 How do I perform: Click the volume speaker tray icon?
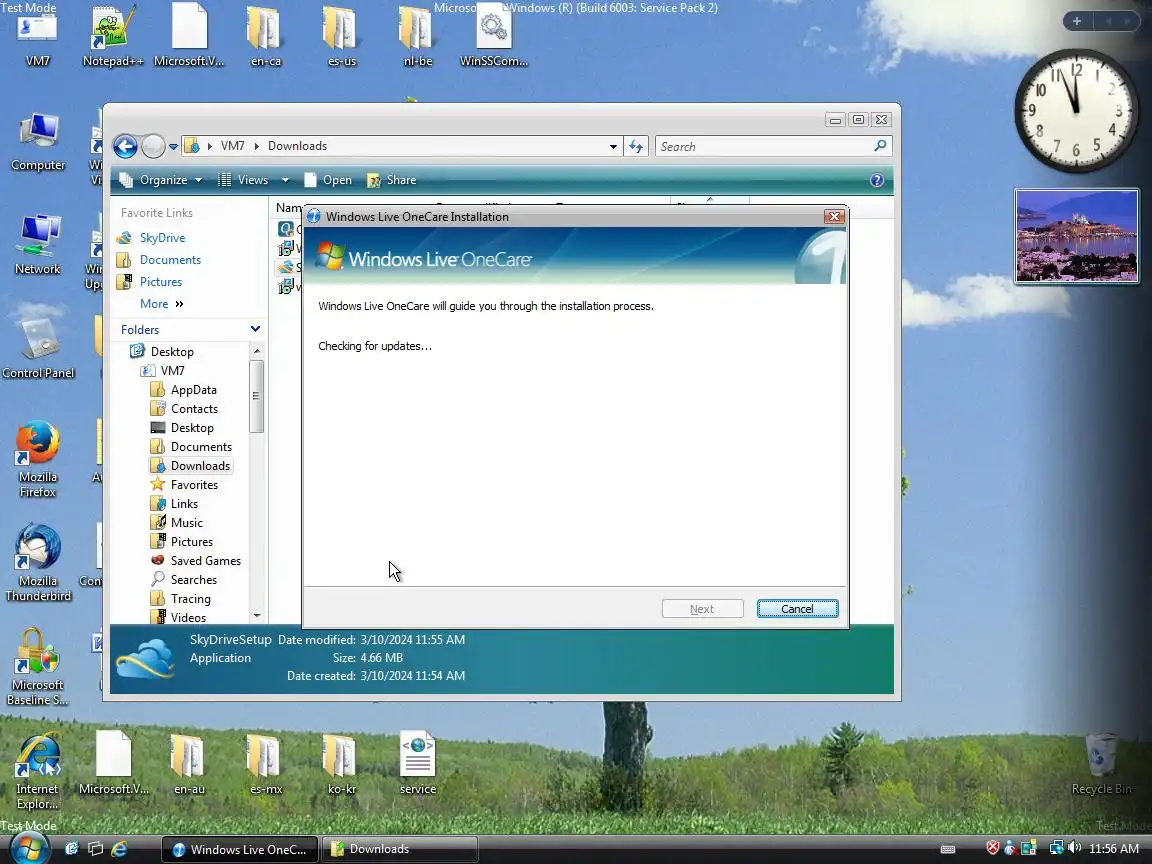[1074, 848]
